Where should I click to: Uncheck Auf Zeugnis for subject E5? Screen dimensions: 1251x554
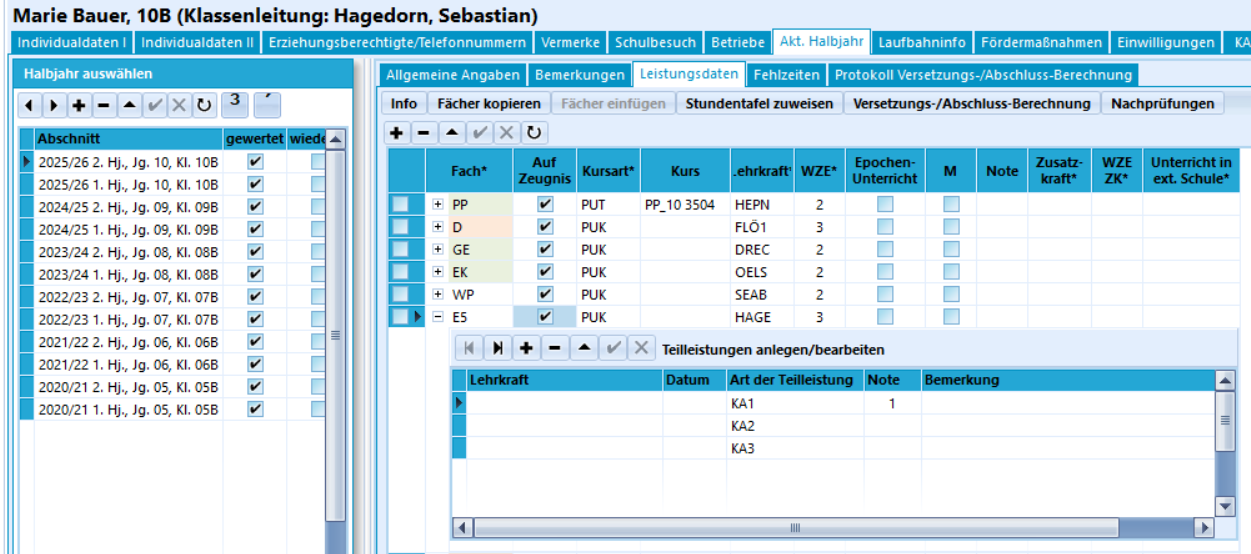point(545,316)
